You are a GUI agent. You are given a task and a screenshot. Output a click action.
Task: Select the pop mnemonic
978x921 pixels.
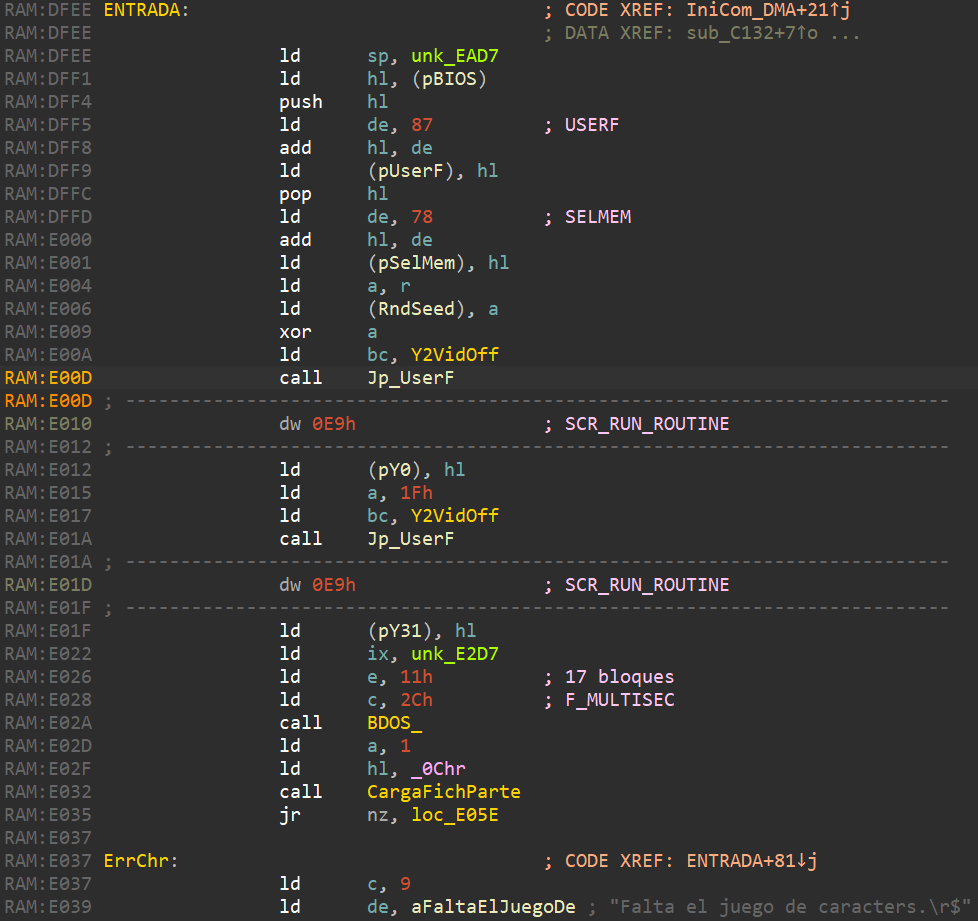click(295, 194)
